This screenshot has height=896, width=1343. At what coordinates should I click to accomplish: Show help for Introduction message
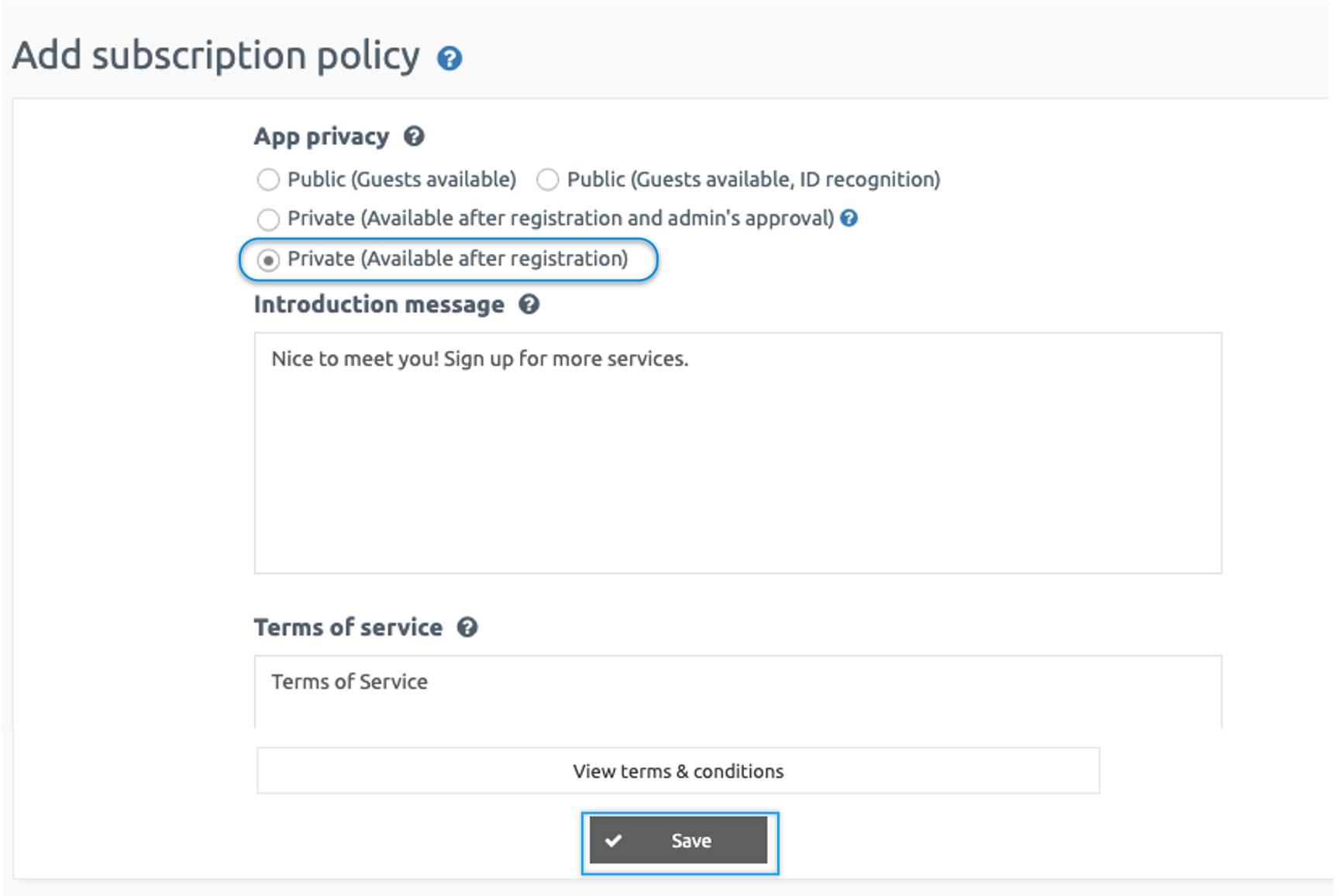coord(529,305)
